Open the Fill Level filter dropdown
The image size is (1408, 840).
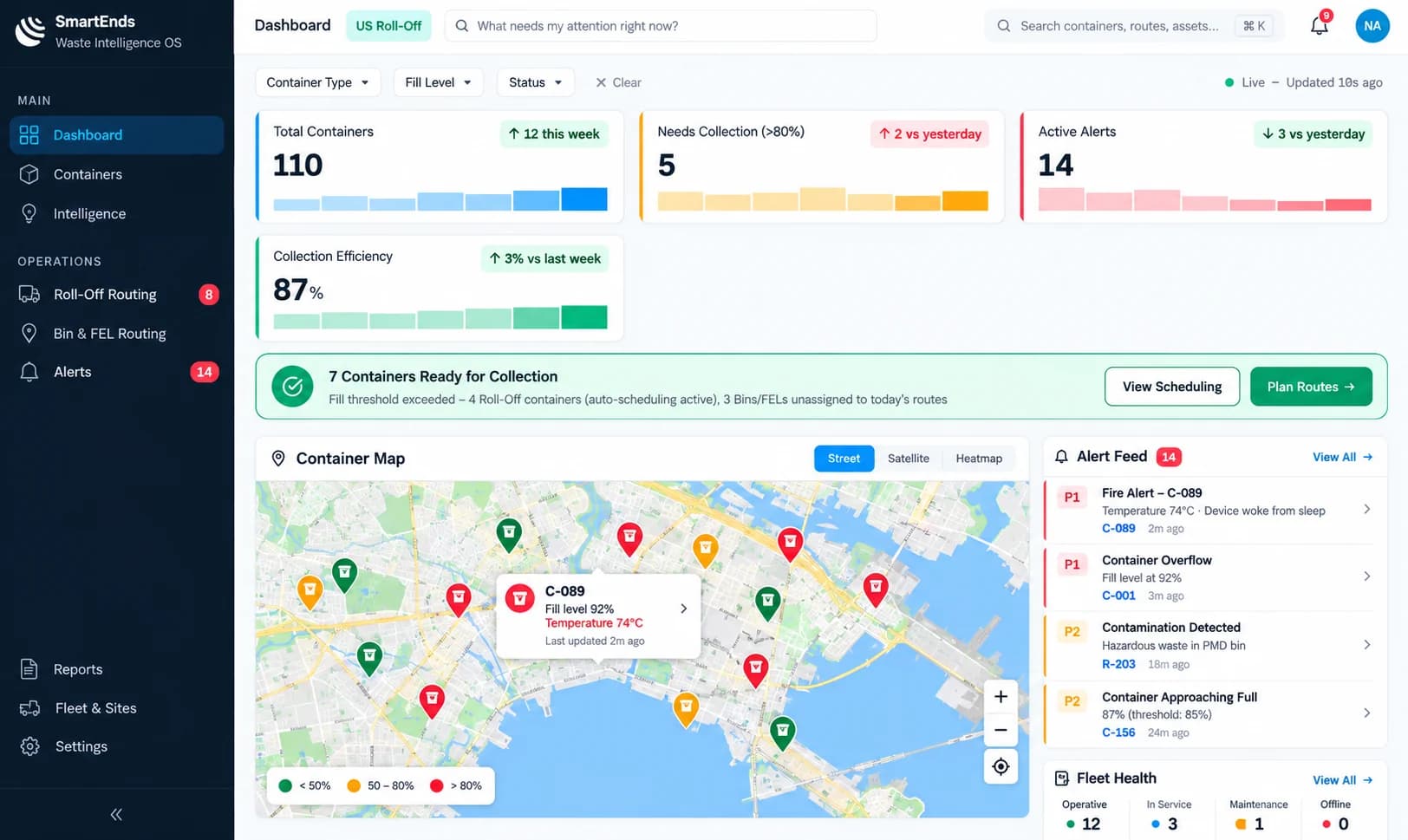tap(438, 82)
